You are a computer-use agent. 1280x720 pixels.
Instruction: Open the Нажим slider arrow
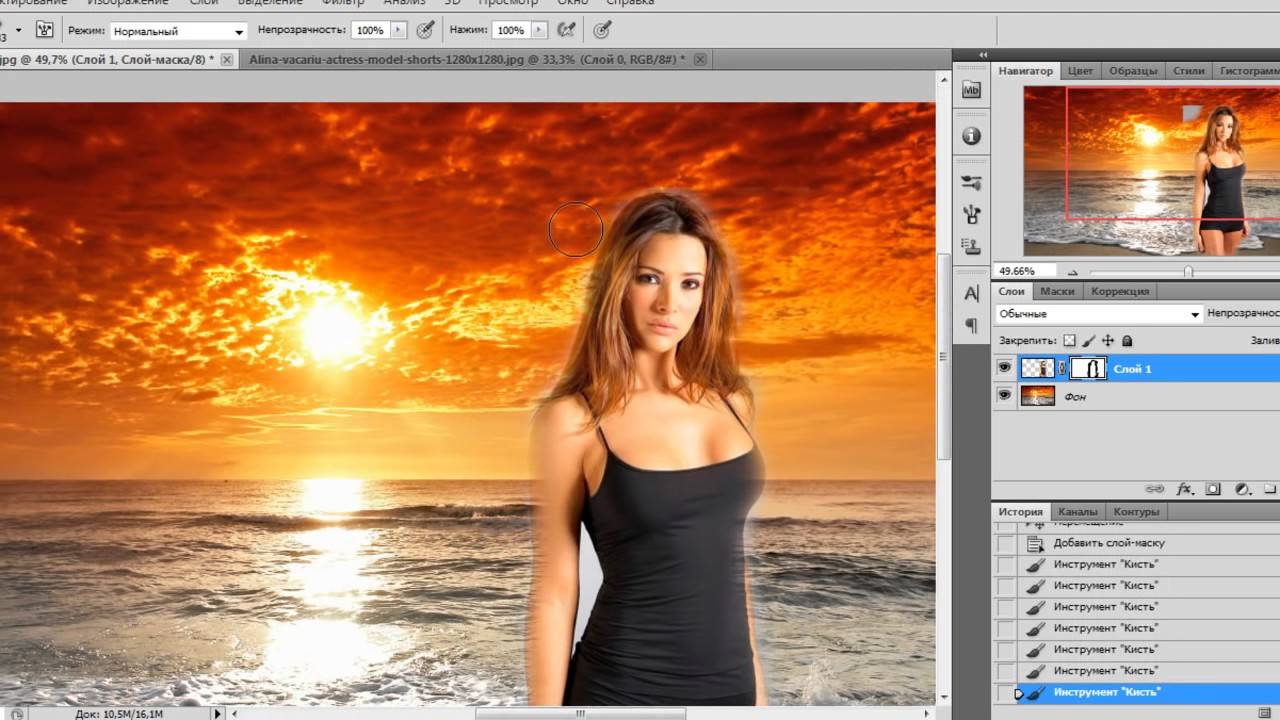pyautogui.click(x=539, y=31)
